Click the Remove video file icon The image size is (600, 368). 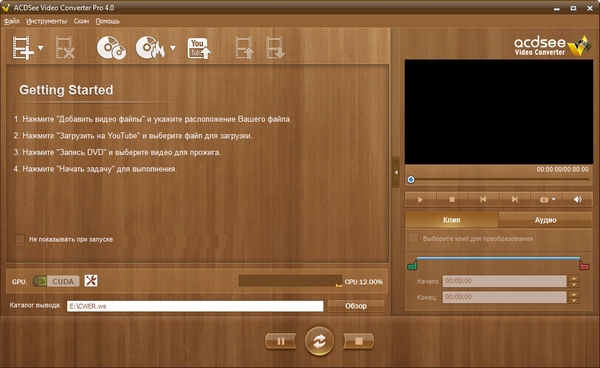[x=65, y=48]
